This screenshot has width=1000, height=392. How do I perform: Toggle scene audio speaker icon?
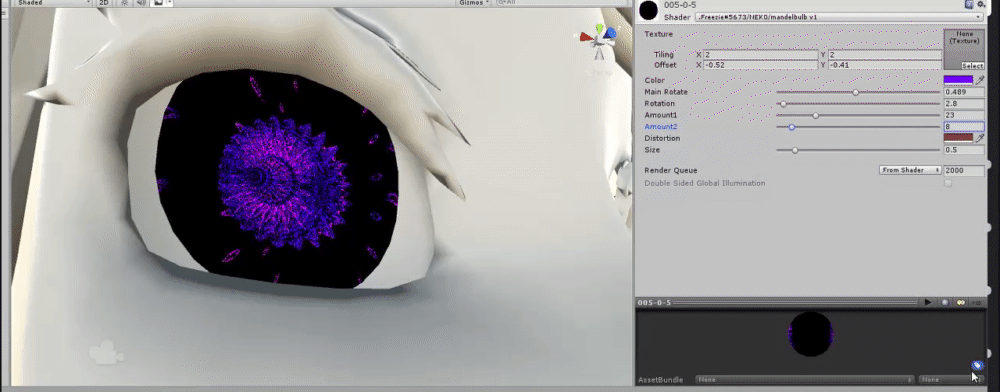tap(141, 3)
